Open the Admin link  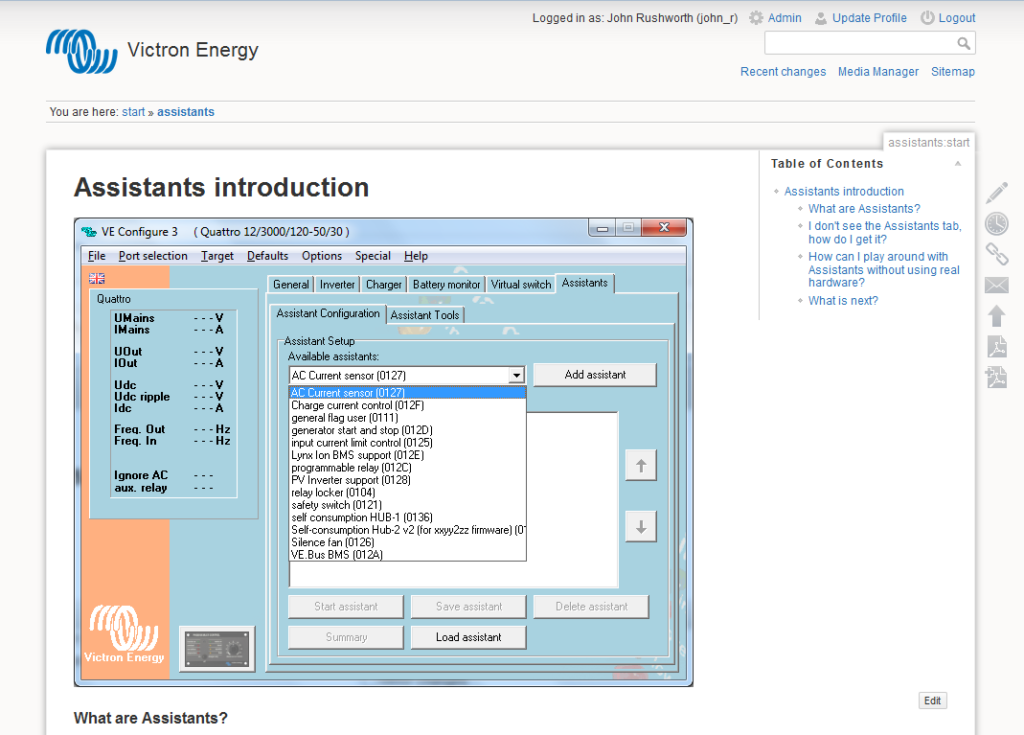[784, 18]
